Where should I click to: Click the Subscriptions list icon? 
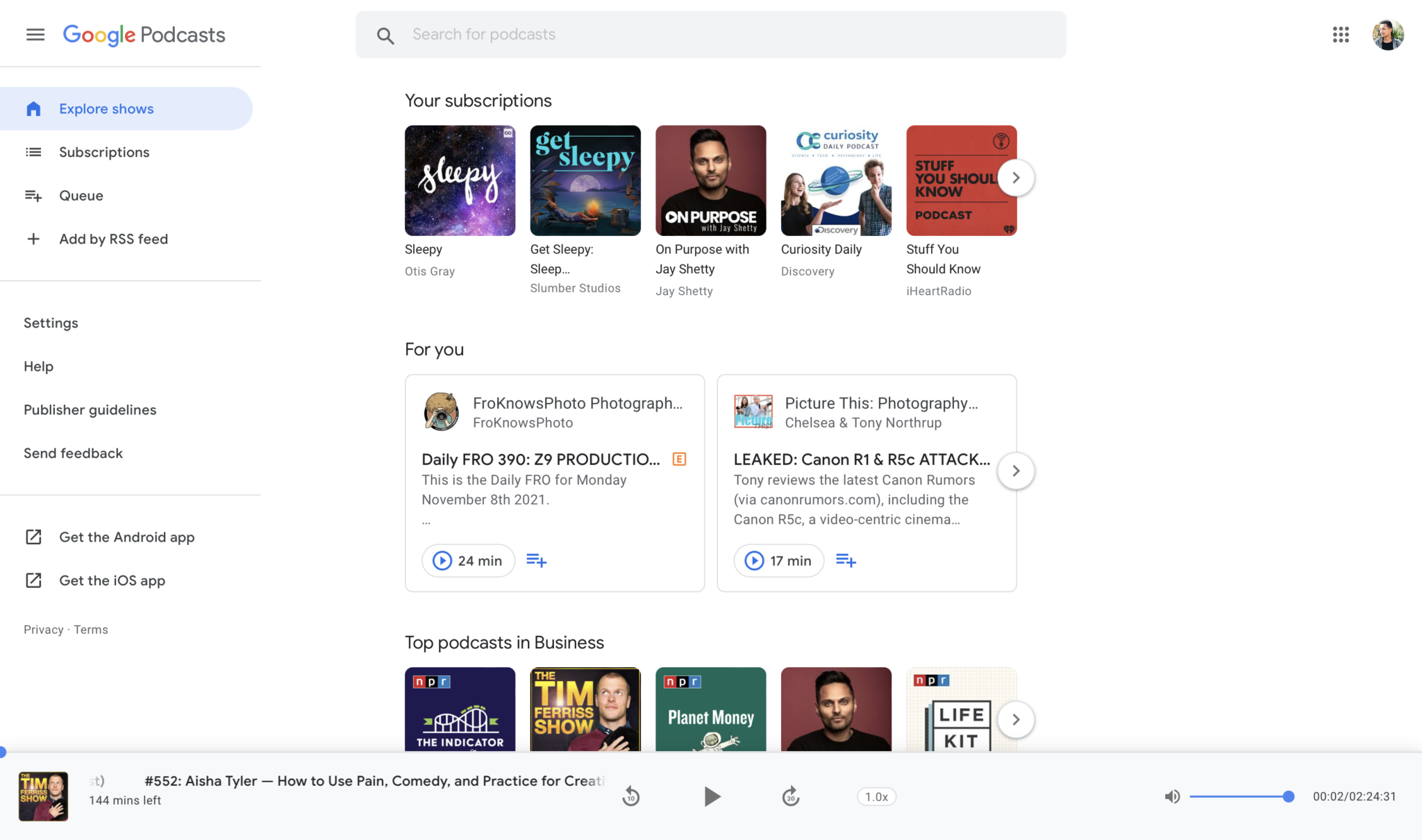[33, 152]
